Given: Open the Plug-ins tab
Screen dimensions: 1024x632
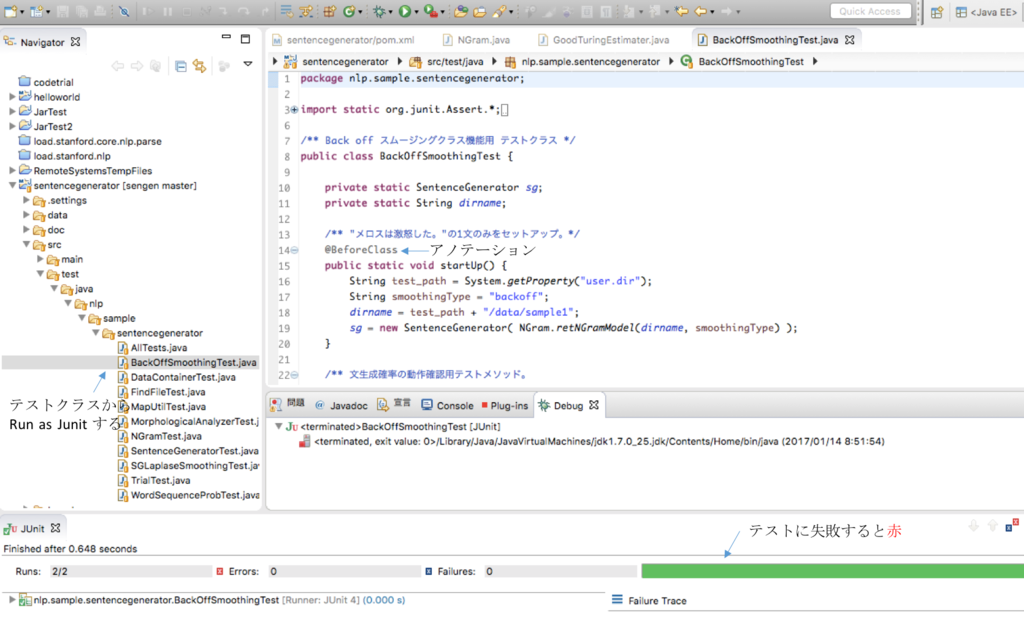Looking at the screenshot, I should coord(505,405).
